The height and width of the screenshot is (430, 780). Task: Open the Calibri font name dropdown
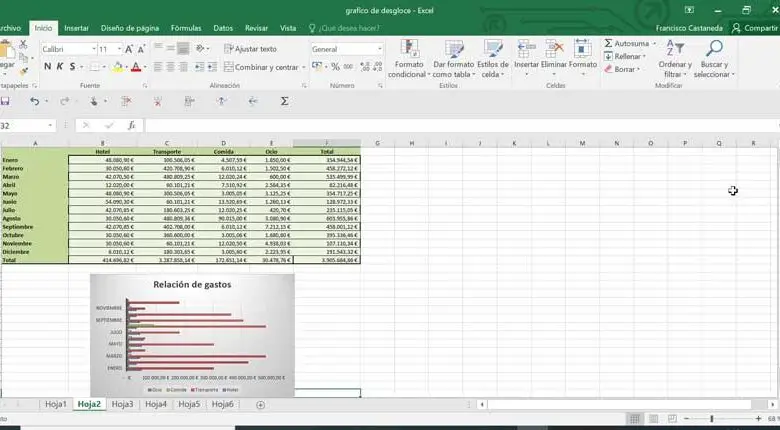pyautogui.click(x=94, y=49)
